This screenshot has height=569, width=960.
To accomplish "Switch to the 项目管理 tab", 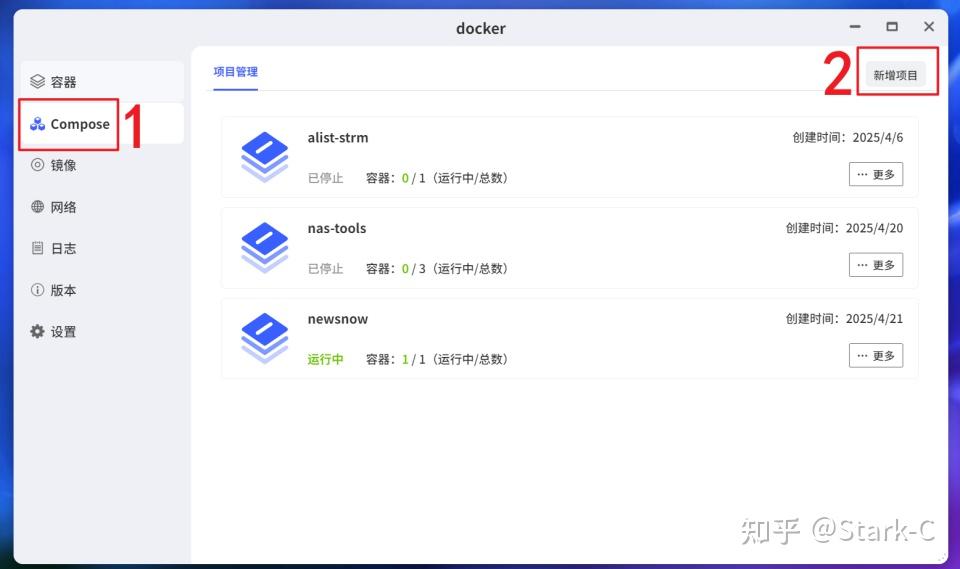I will pyautogui.click(x=236, y=72).
